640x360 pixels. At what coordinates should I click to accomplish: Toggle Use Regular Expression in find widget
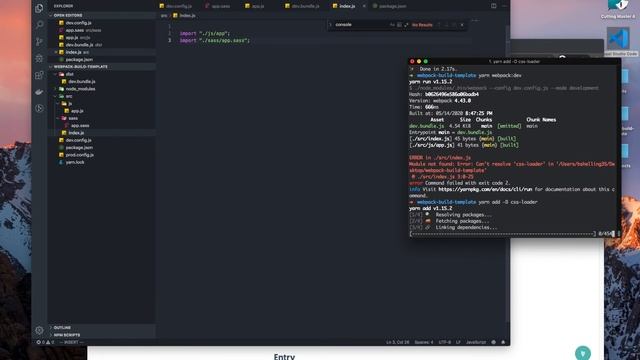click(406, 25)
